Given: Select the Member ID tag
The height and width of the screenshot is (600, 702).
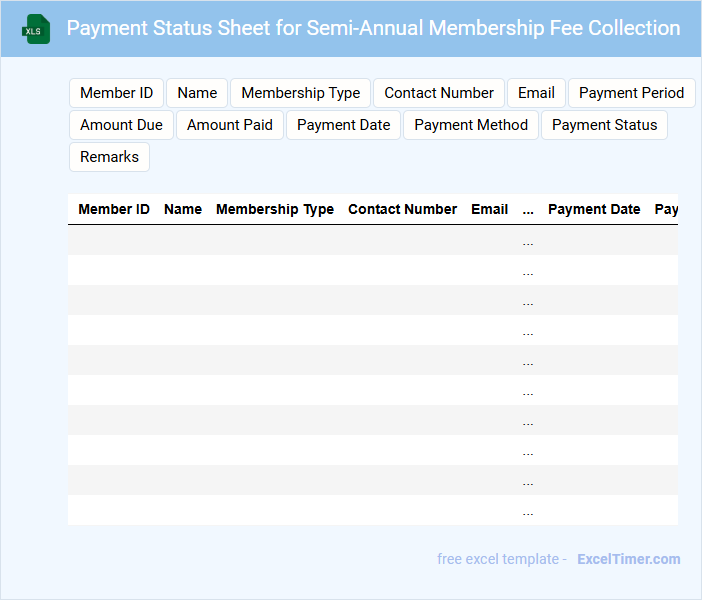Looking at the screenshot, I should pos(116,93).
